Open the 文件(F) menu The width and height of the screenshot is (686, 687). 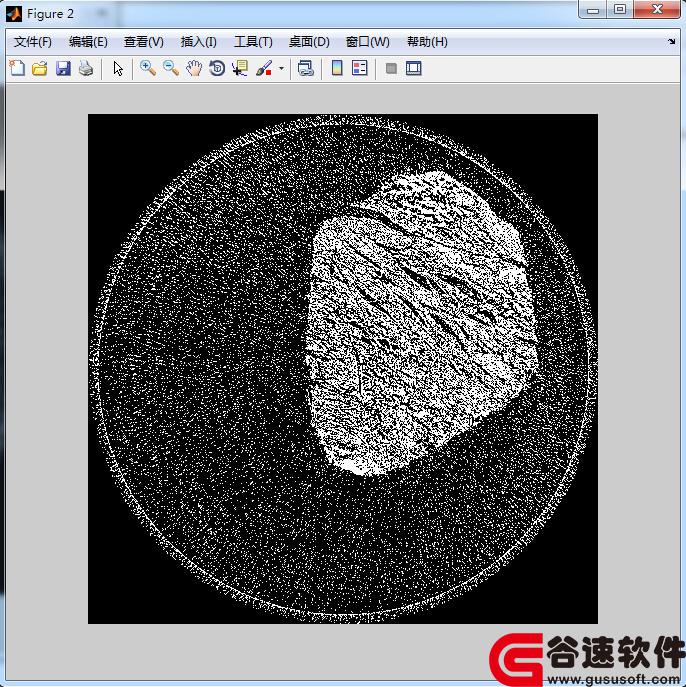click(33, 42)
